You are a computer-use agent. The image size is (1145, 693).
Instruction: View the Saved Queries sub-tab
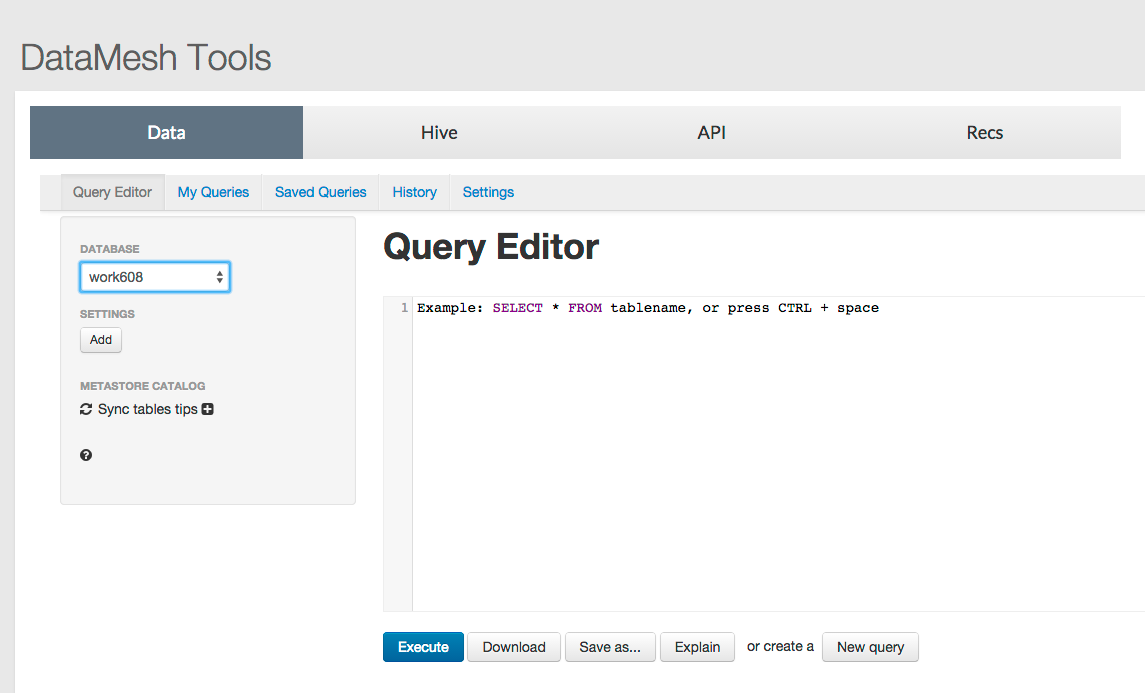click(320, 192)
